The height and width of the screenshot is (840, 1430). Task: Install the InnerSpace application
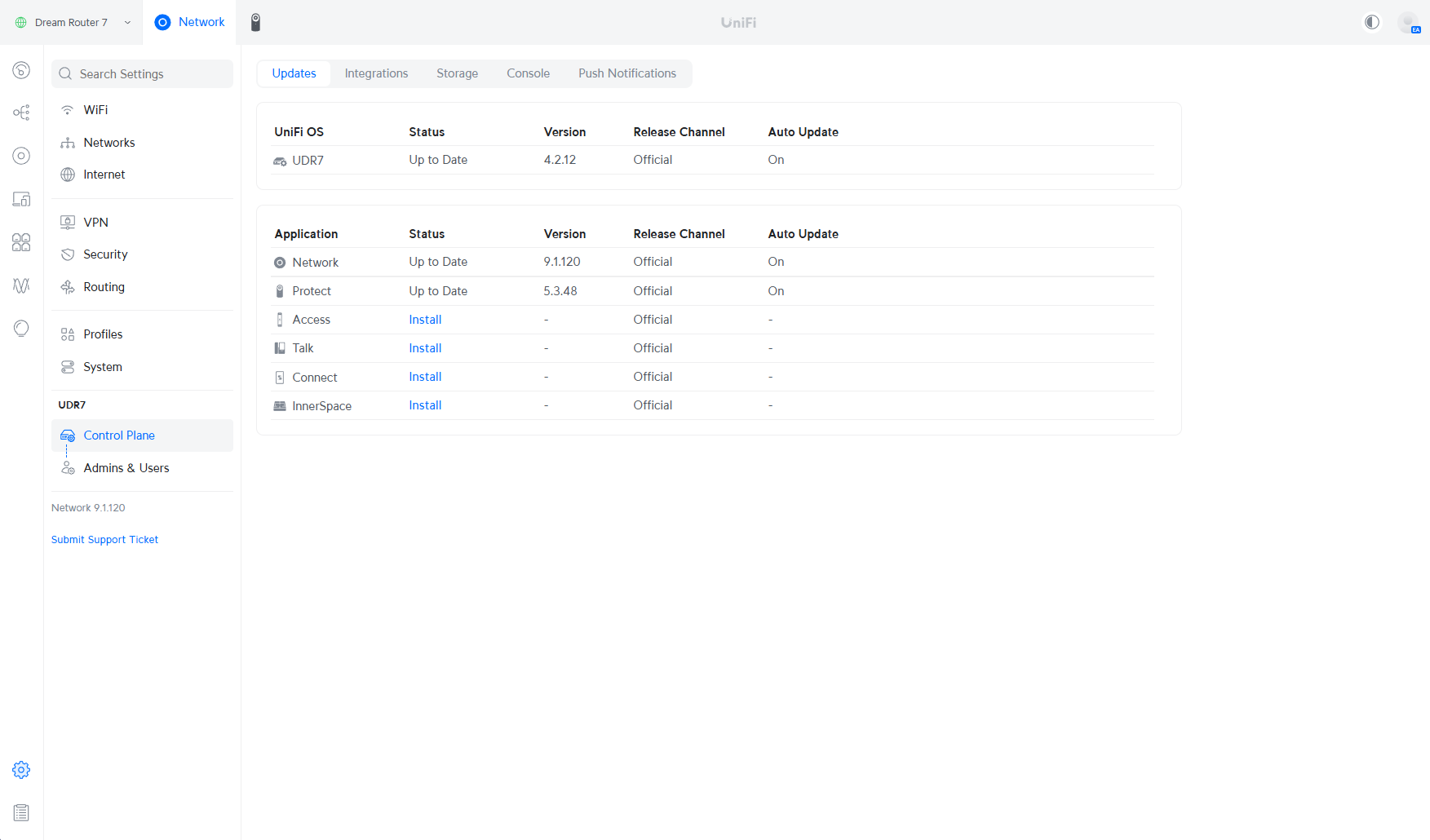pyautogui.click(x=425, y=405)
